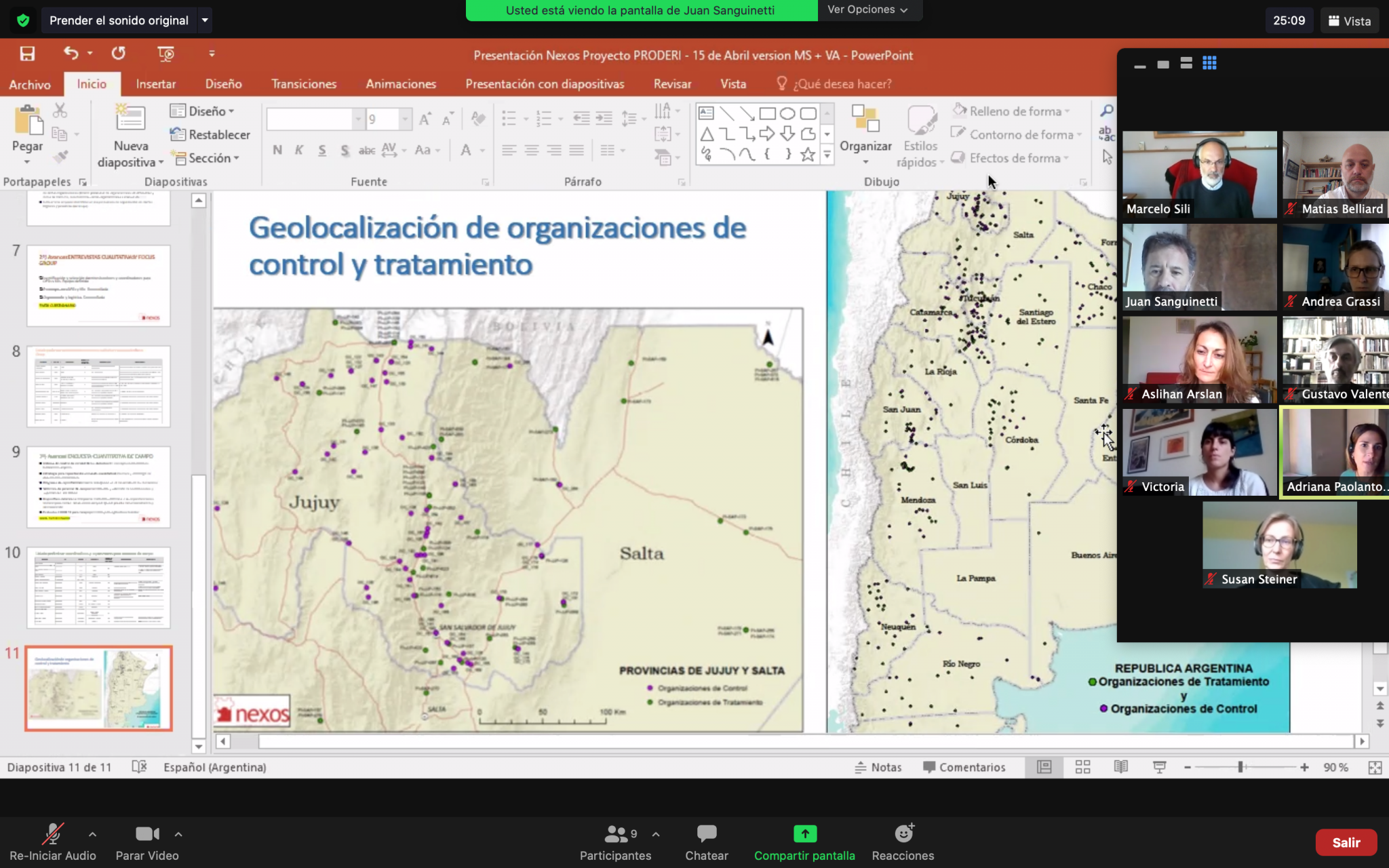Open the Transiciones ribbon tab
1389x868 pixels.
pos(304,84)
